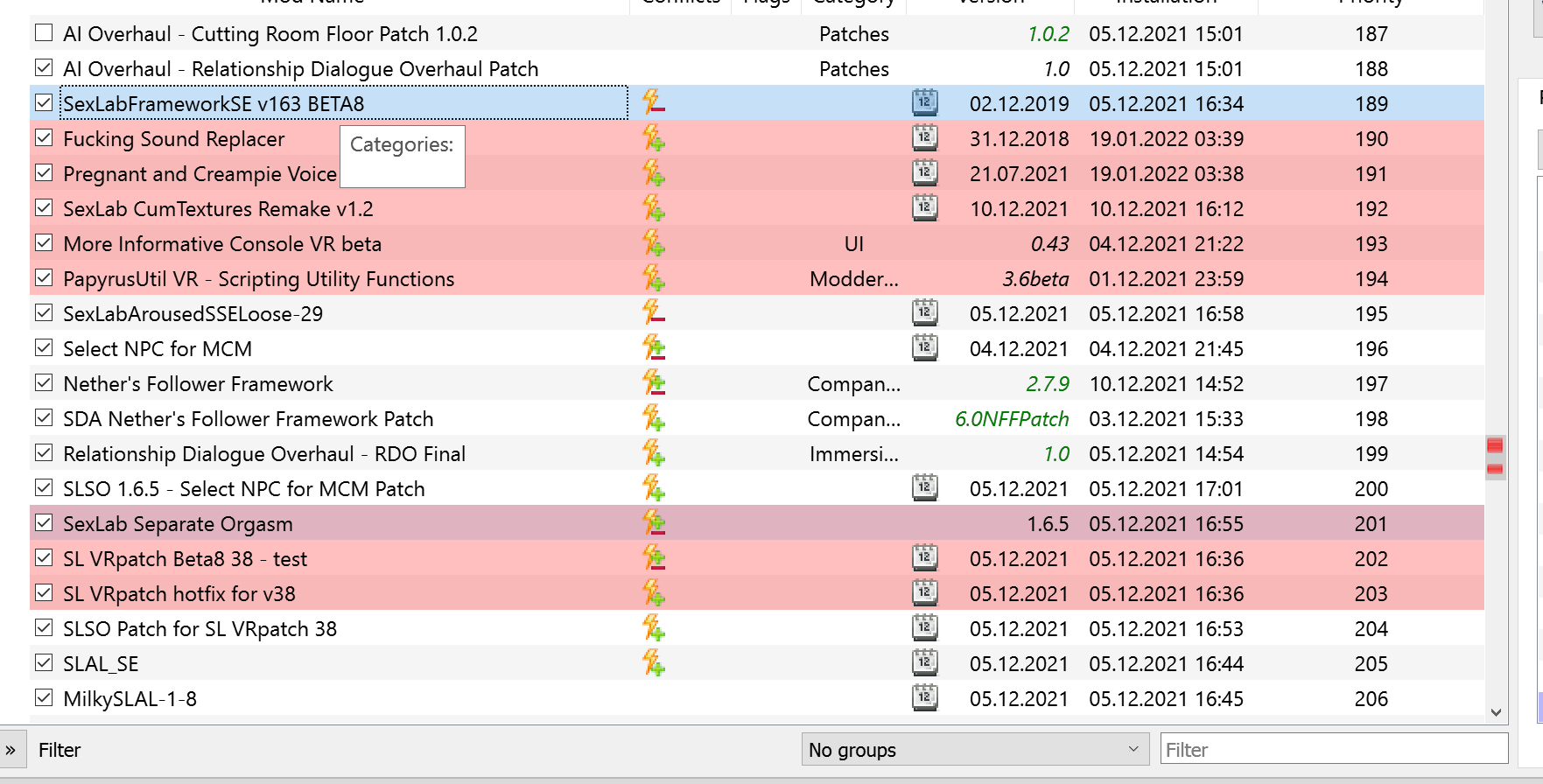
Task: Click conflict icon for Pregnant and Creampie Voice
Action: (x=653, y=173)
